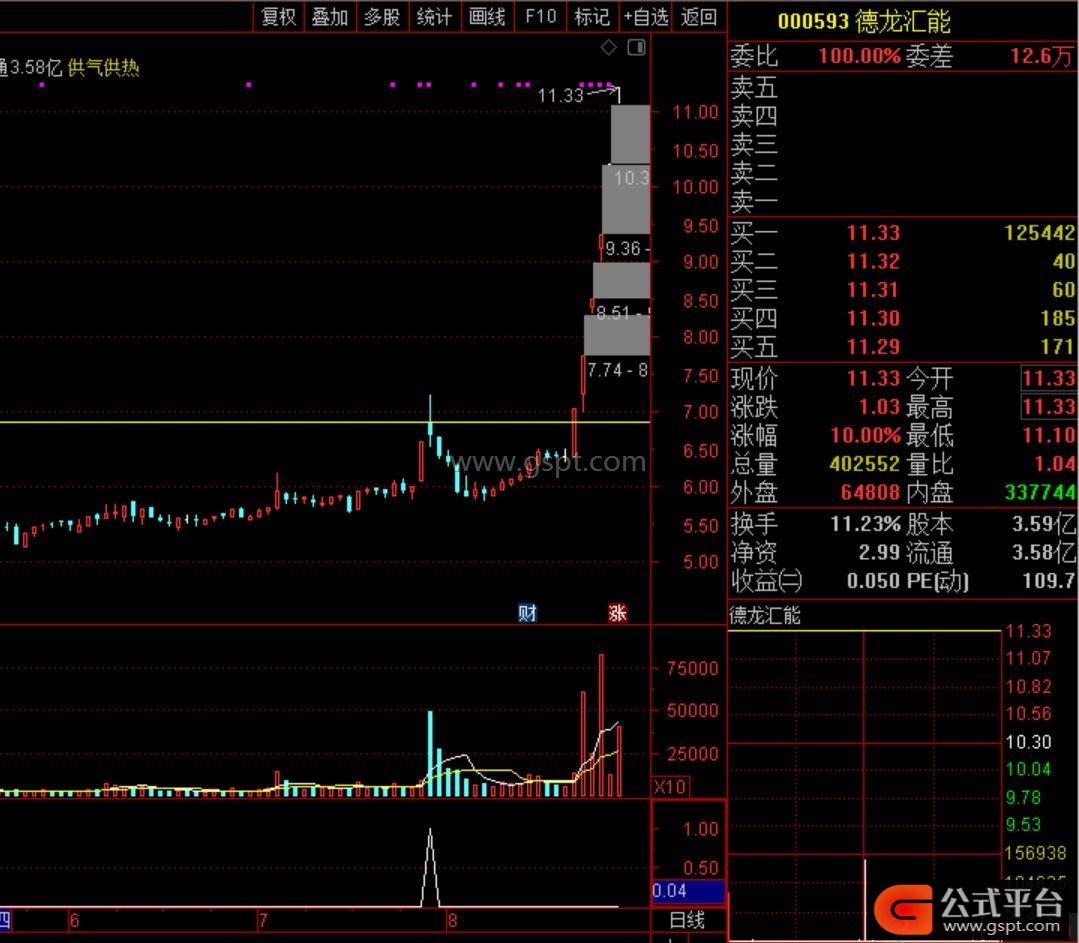Click 最低 value 11.10
Viewport: 1079px width, 943px height.
tap(1049, 435)
